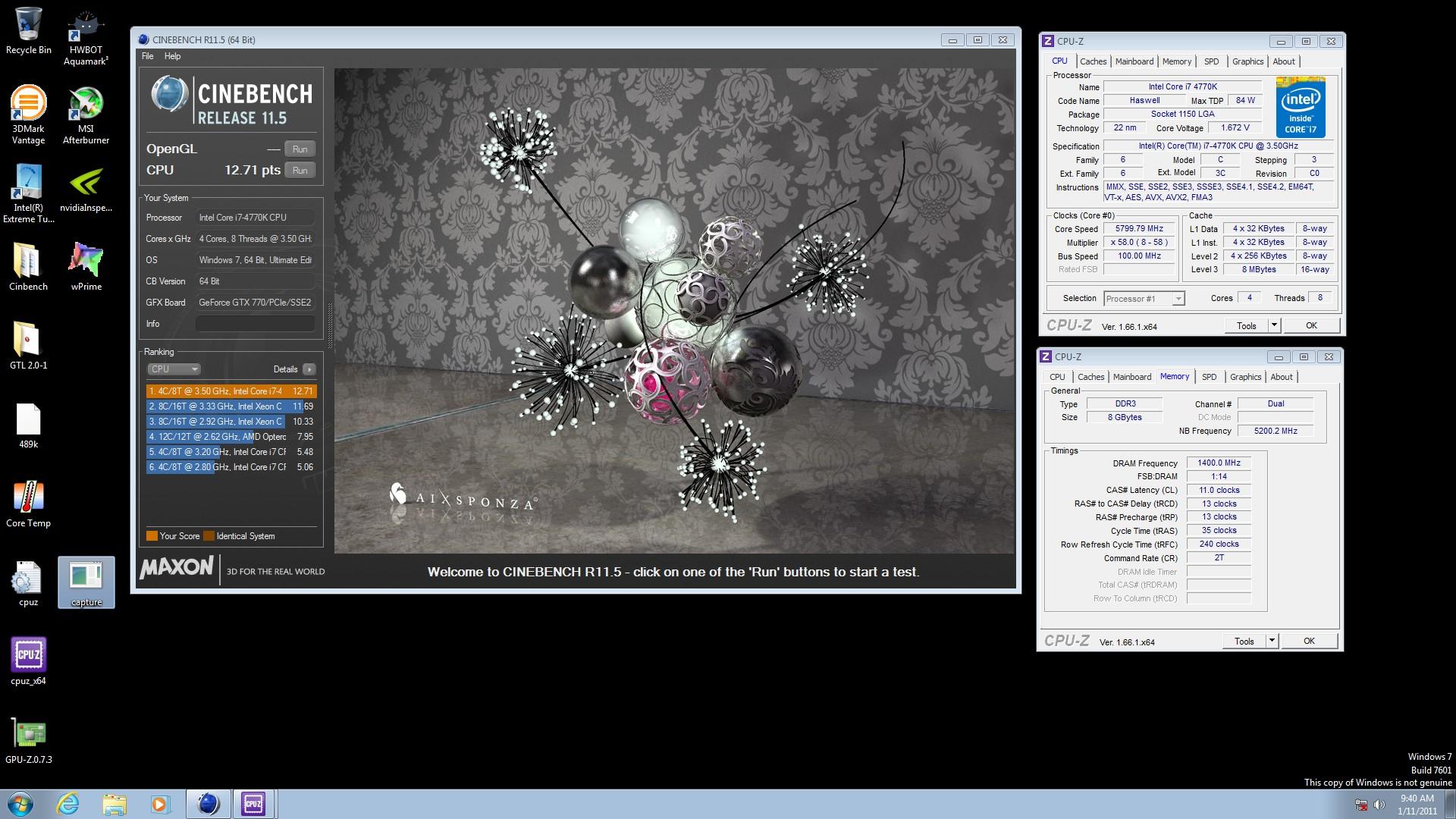Open Internet Explorer from taskbar
Image resolution: width=1456 pixels, height=819 pixels.
tap(67, 803)
